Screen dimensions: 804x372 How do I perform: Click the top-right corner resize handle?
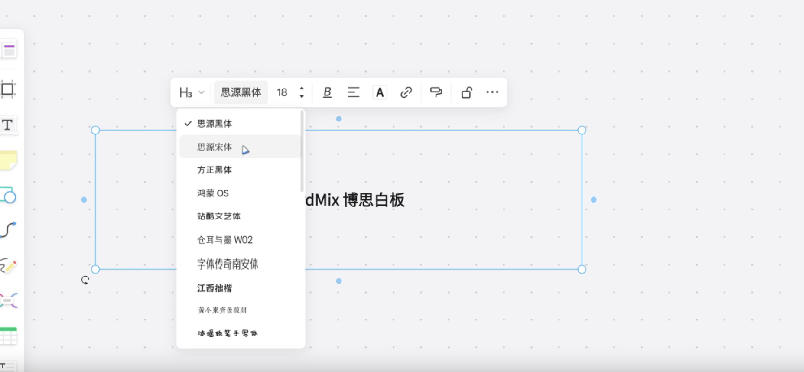[x=581, y=130]
